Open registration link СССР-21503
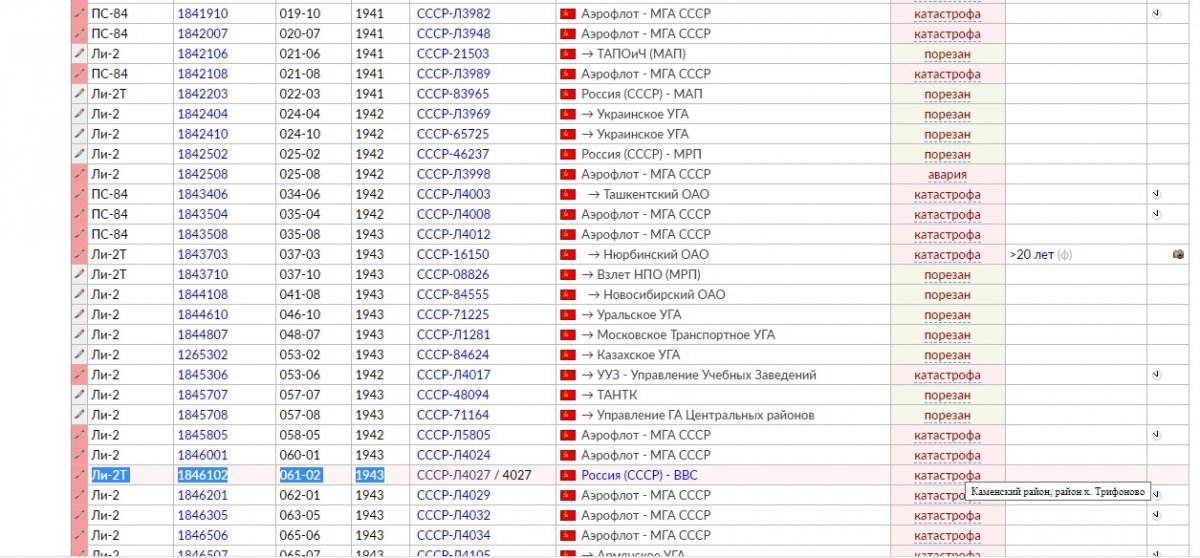The height and width of the screenshot is (558, 1200). tap(453, 54)
